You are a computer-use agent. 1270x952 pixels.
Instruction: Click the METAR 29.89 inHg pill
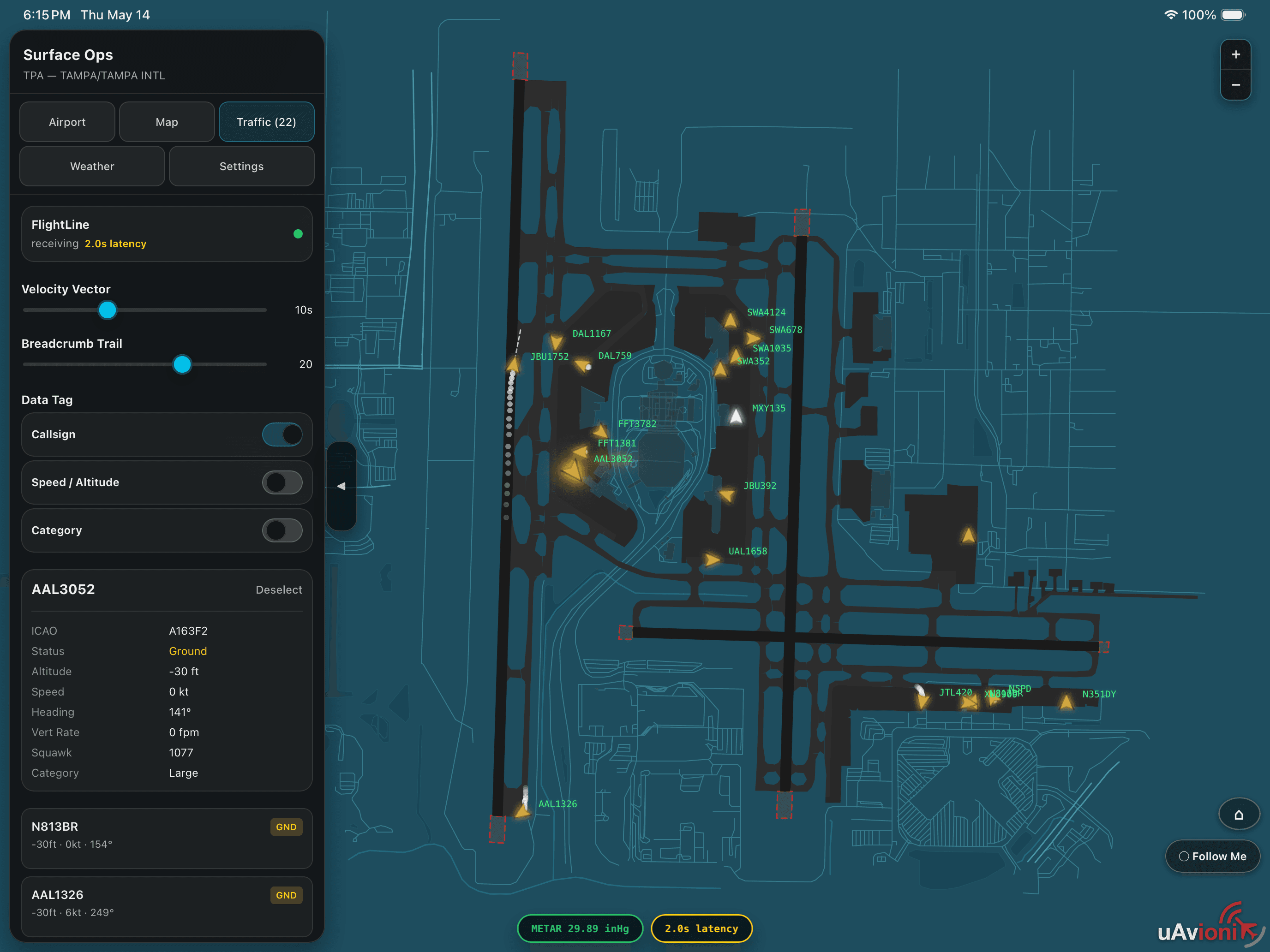[x=580, y=928]
